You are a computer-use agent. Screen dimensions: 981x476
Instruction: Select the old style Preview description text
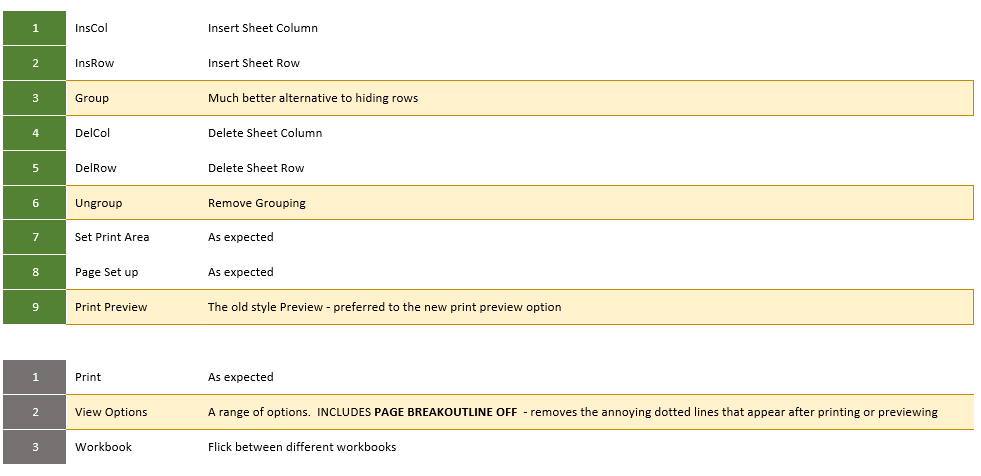(384, 307)
